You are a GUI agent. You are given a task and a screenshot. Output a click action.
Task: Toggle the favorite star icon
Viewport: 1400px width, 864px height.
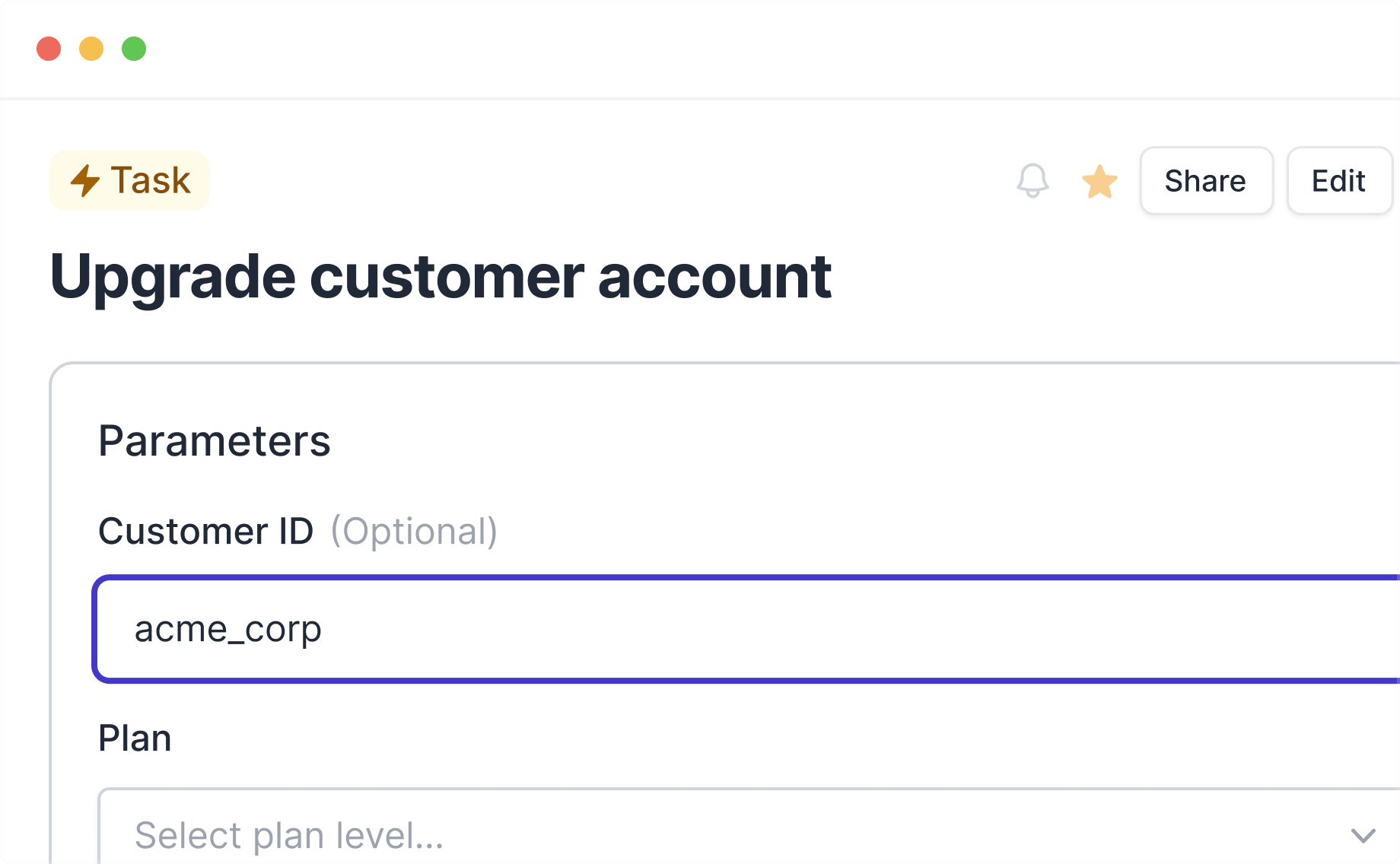click(1099, 181)
